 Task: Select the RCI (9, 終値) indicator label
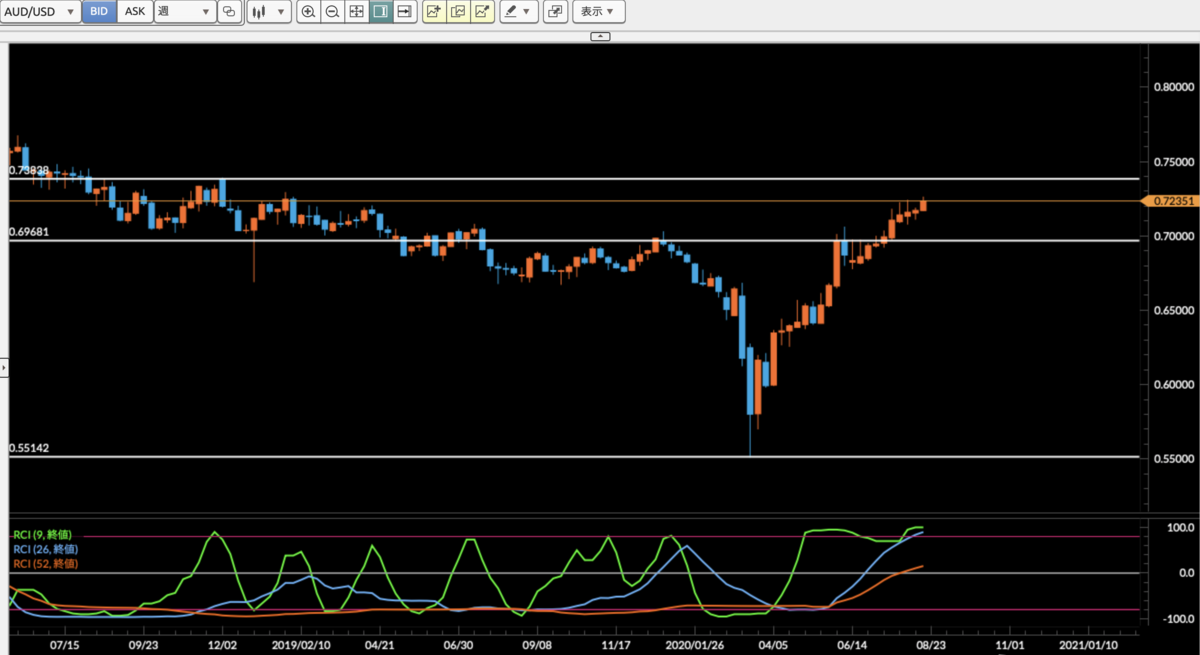45,534
